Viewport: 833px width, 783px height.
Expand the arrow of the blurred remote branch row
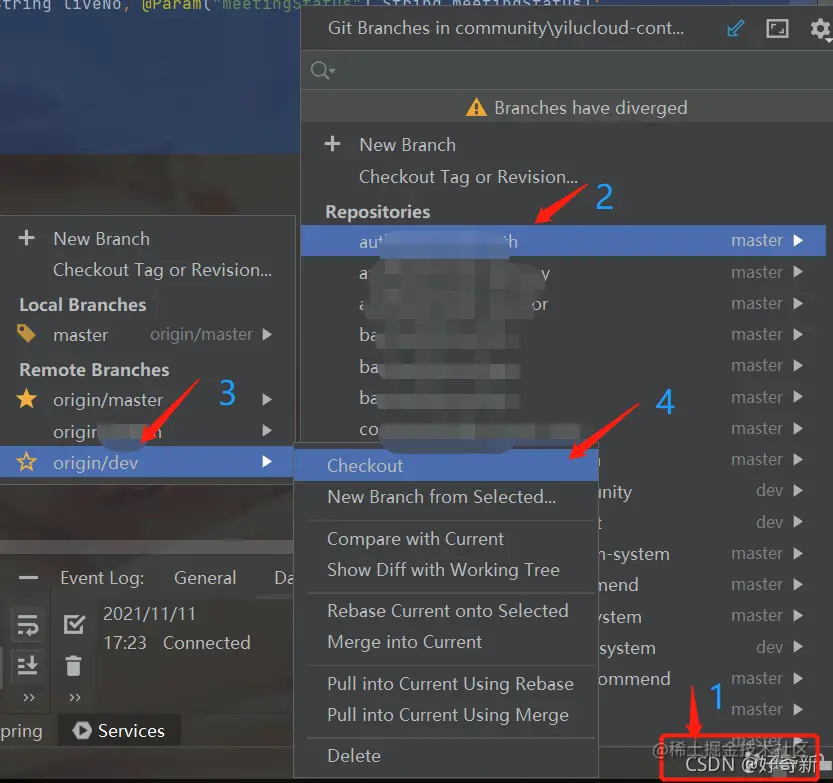pos(267,430)
